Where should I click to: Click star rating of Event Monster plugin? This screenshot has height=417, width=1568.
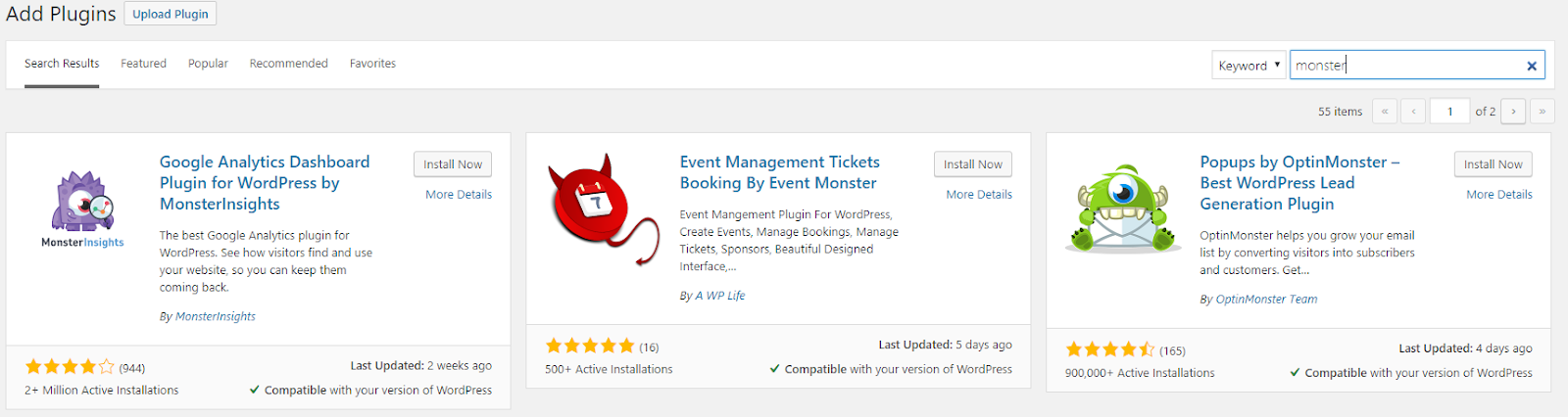point(590,346)
